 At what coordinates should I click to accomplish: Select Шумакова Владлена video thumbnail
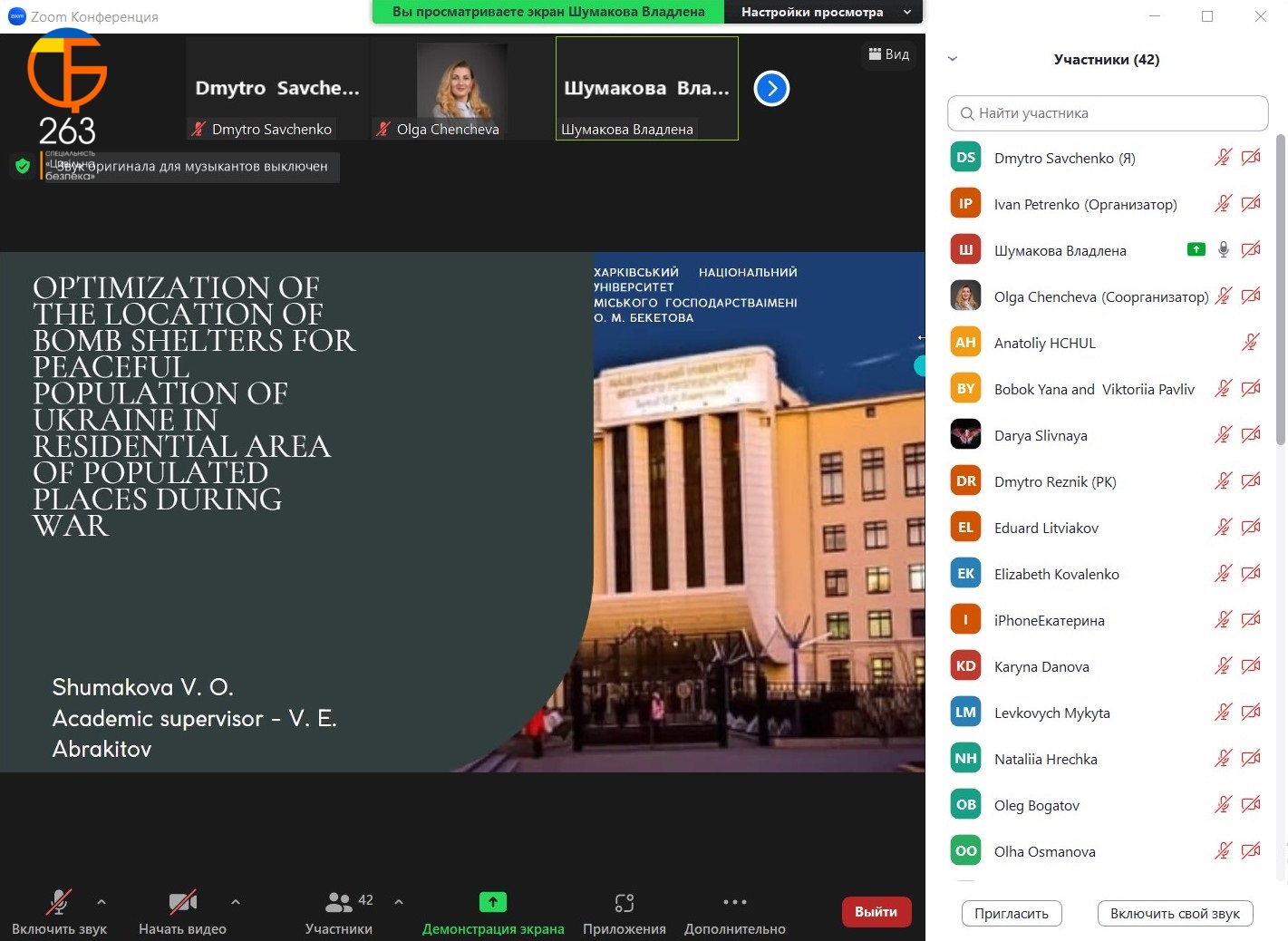(x=647, y=89)
